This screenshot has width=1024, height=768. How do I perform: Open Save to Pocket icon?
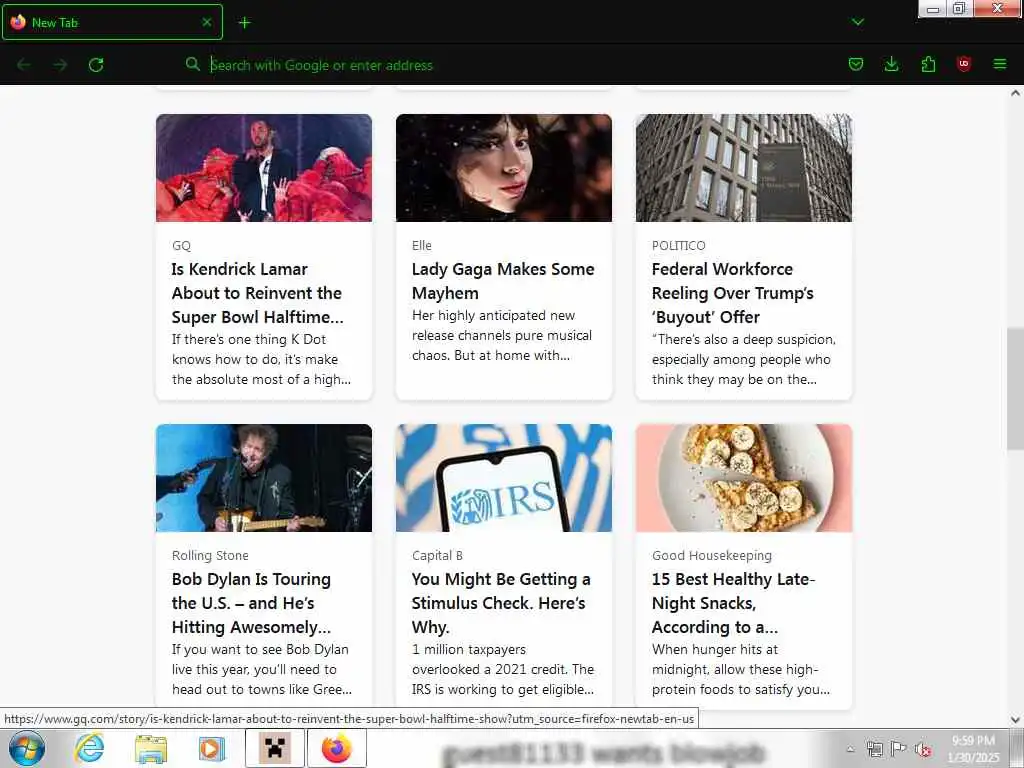tap(856, 64)
